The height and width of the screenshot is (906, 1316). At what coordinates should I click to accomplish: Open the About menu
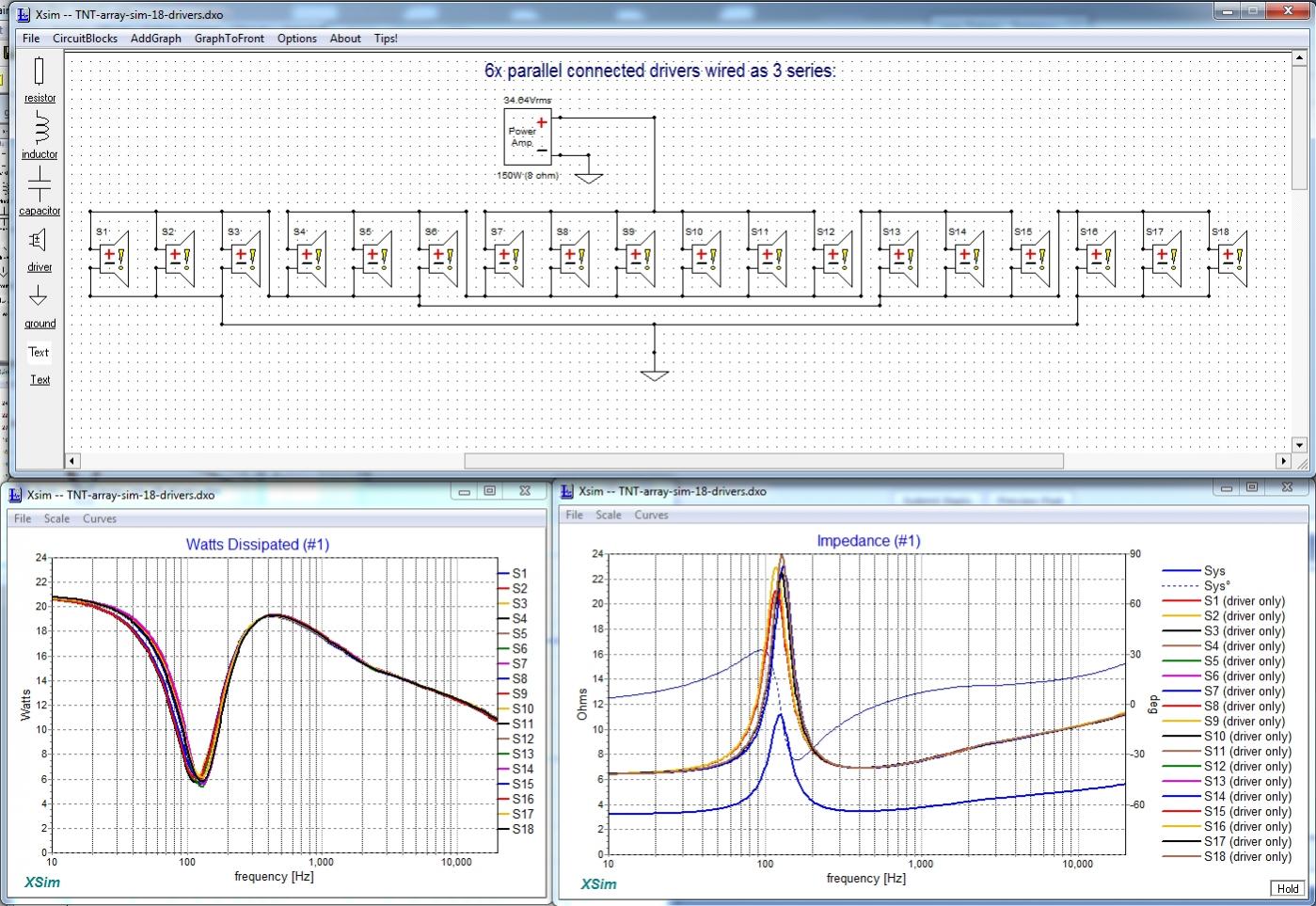coord(345,39)
